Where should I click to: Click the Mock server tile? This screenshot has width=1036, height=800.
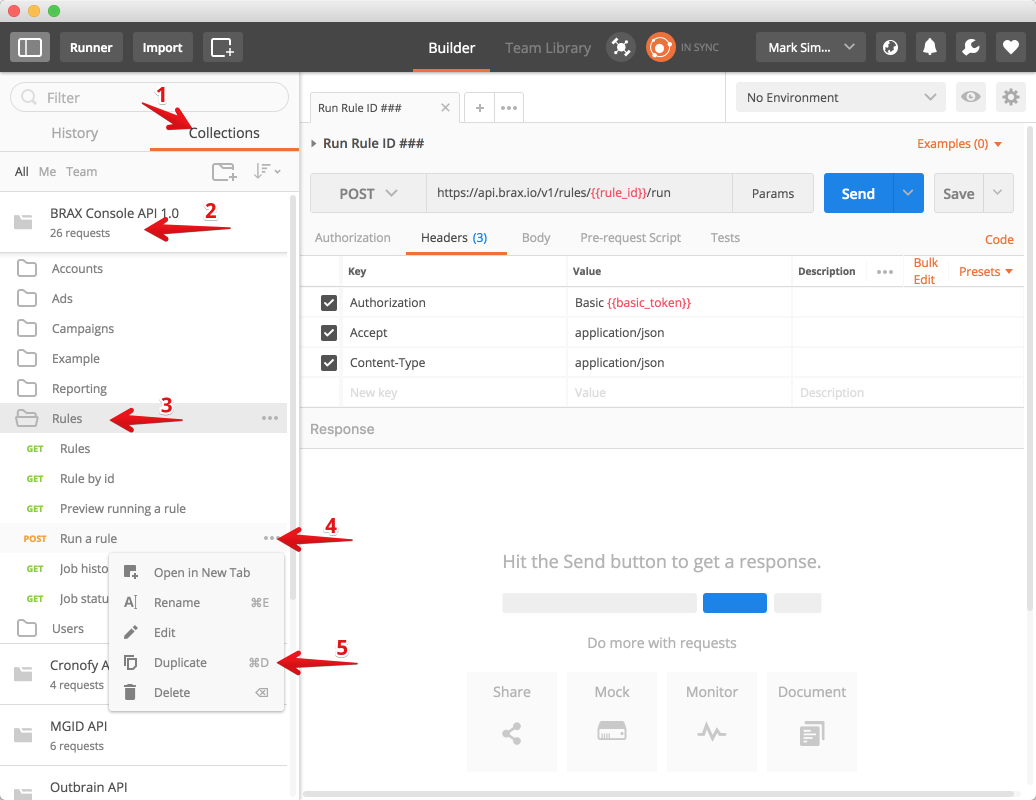coord(612,721)
